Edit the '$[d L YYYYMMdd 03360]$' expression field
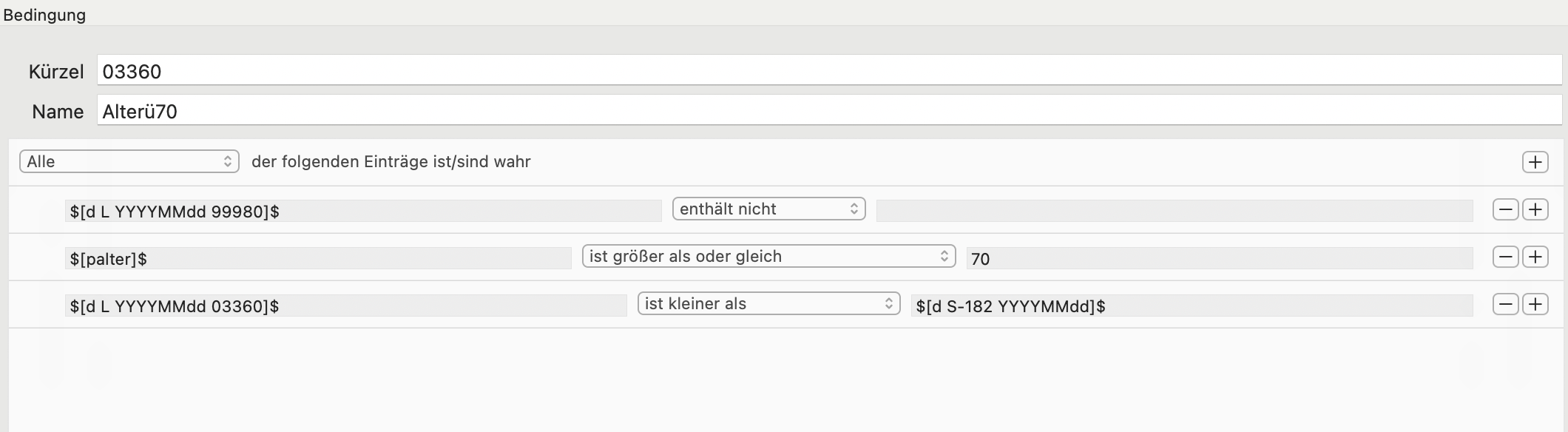The height and width of the screenshot is (432, 1568). point(345,306)
